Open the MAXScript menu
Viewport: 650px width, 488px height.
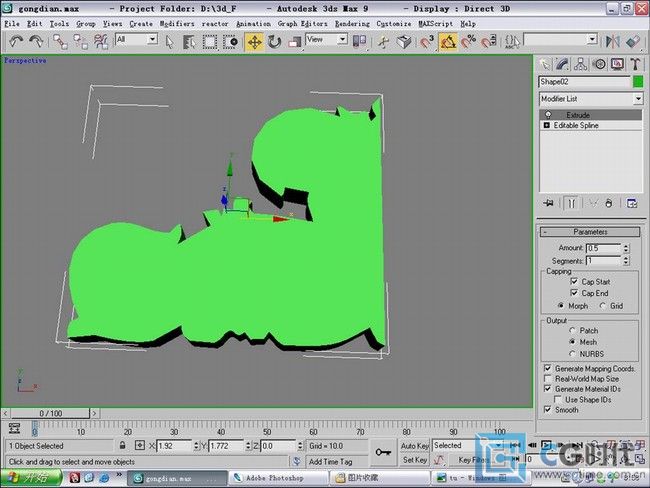click(435, 24)
